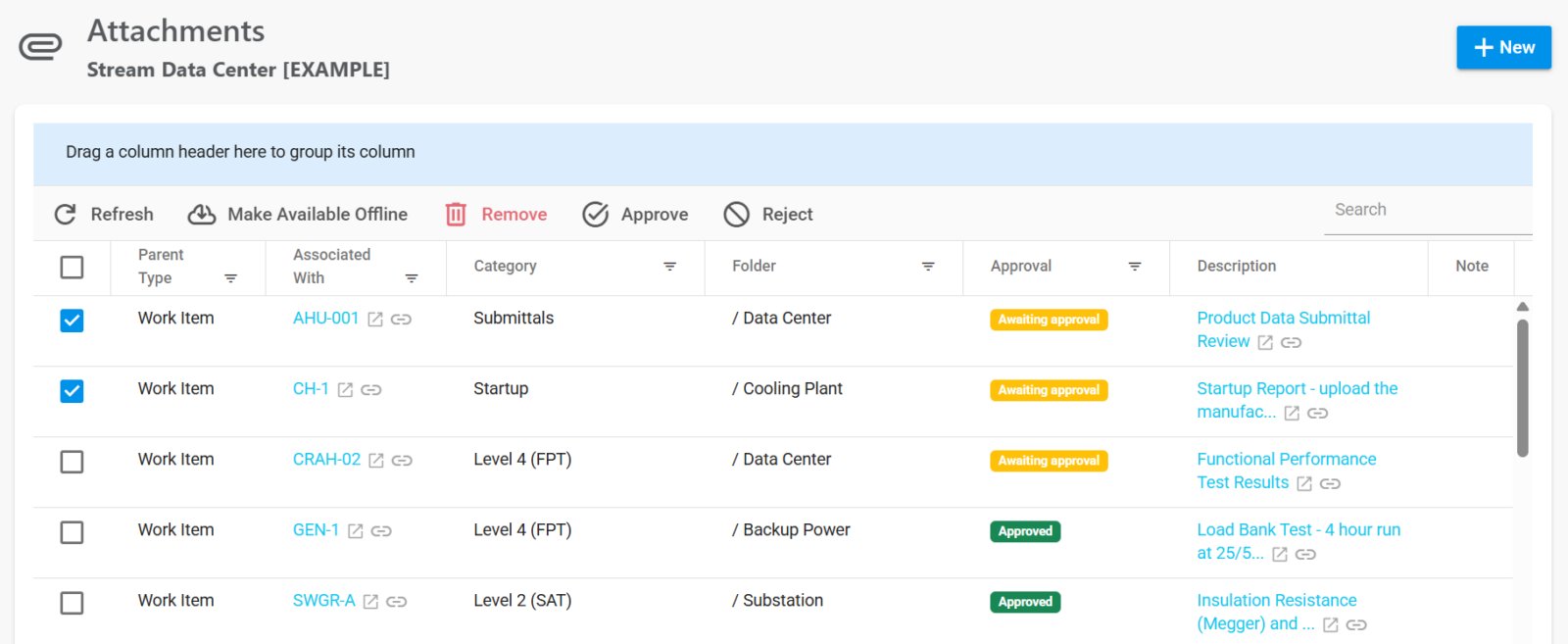1568x644 pixels.
Task: Select the CRAH-02 row checkbox
Action: point(72,462)
